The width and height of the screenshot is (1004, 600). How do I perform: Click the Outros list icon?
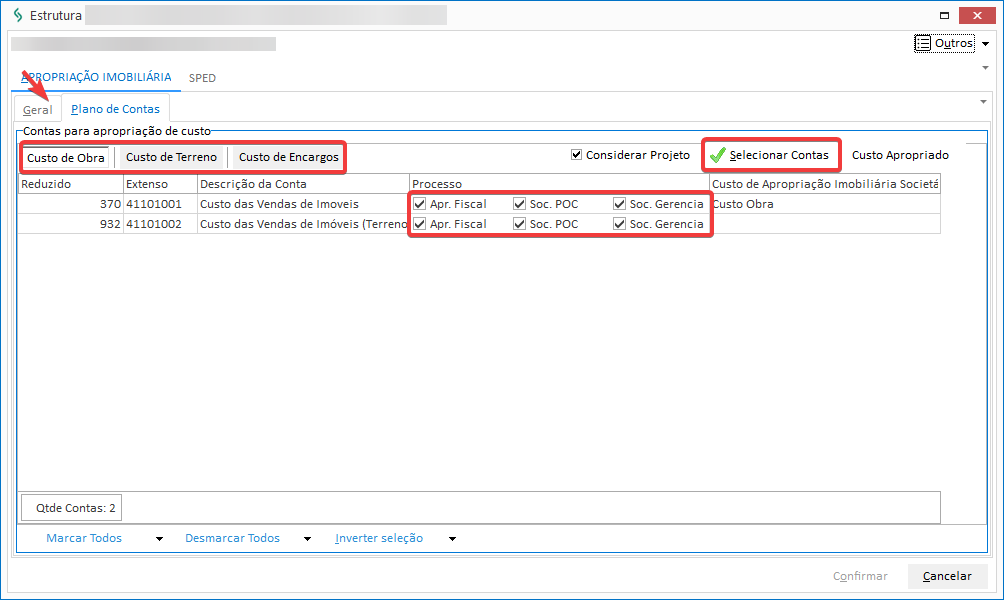point(923,43)
